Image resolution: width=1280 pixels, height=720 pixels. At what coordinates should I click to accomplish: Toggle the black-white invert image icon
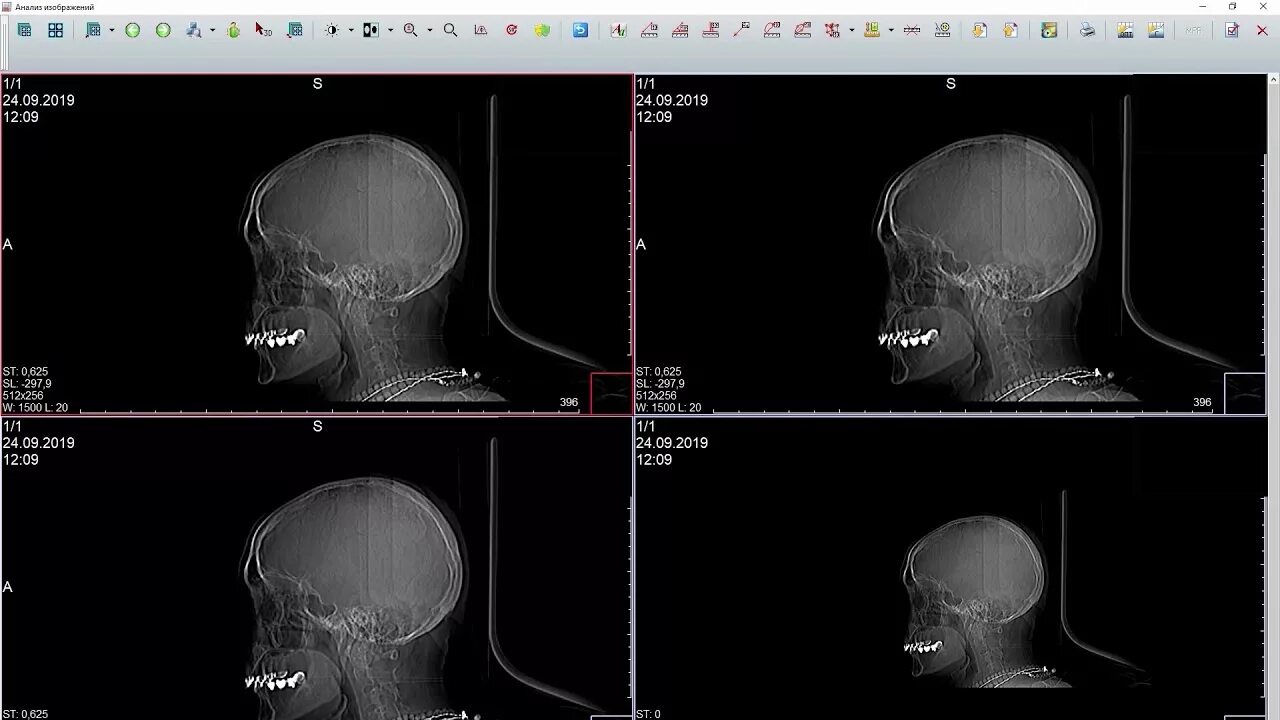click(x=371, y=30)
